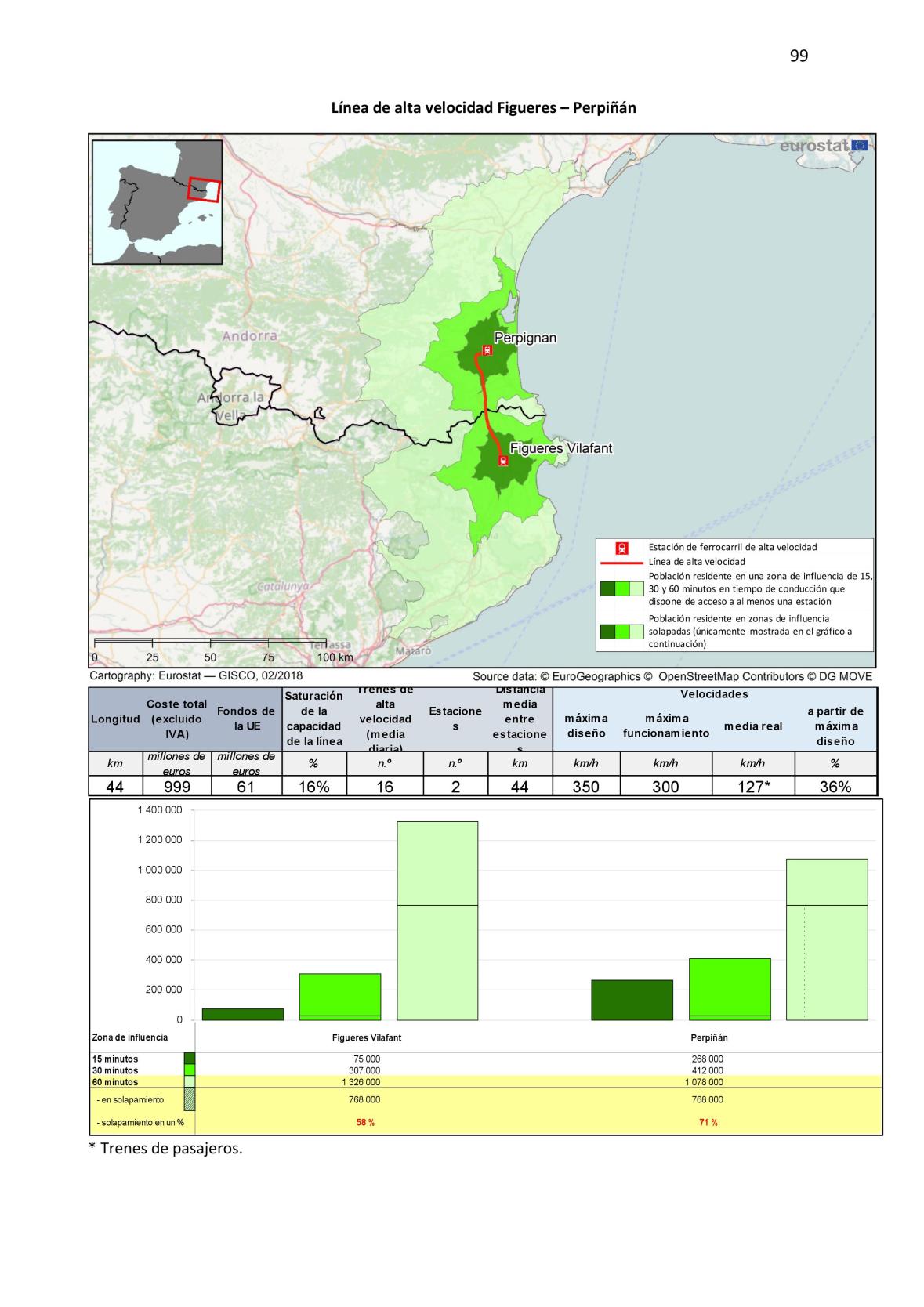This screenshot has height=1307, width=924.
Task: Click the Figueres Vilafant station marker
Action: [503, 461]
